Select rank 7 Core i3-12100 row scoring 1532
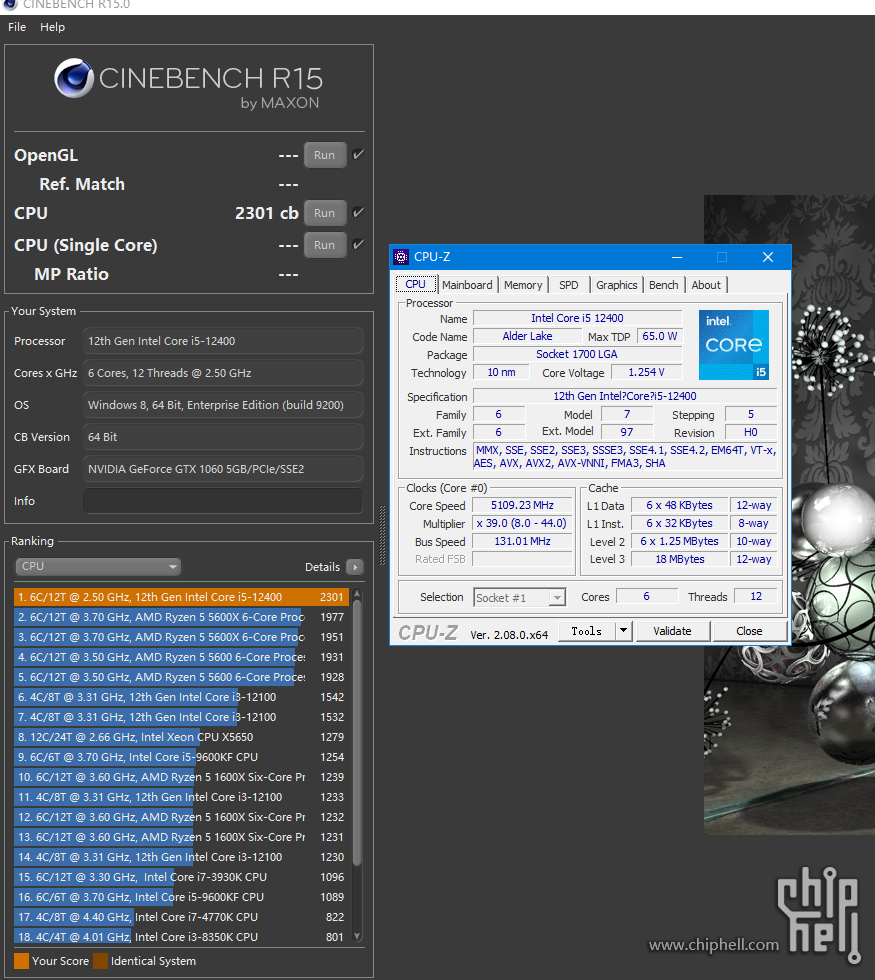This screenshot has height=980, width=875. [181, 717]
